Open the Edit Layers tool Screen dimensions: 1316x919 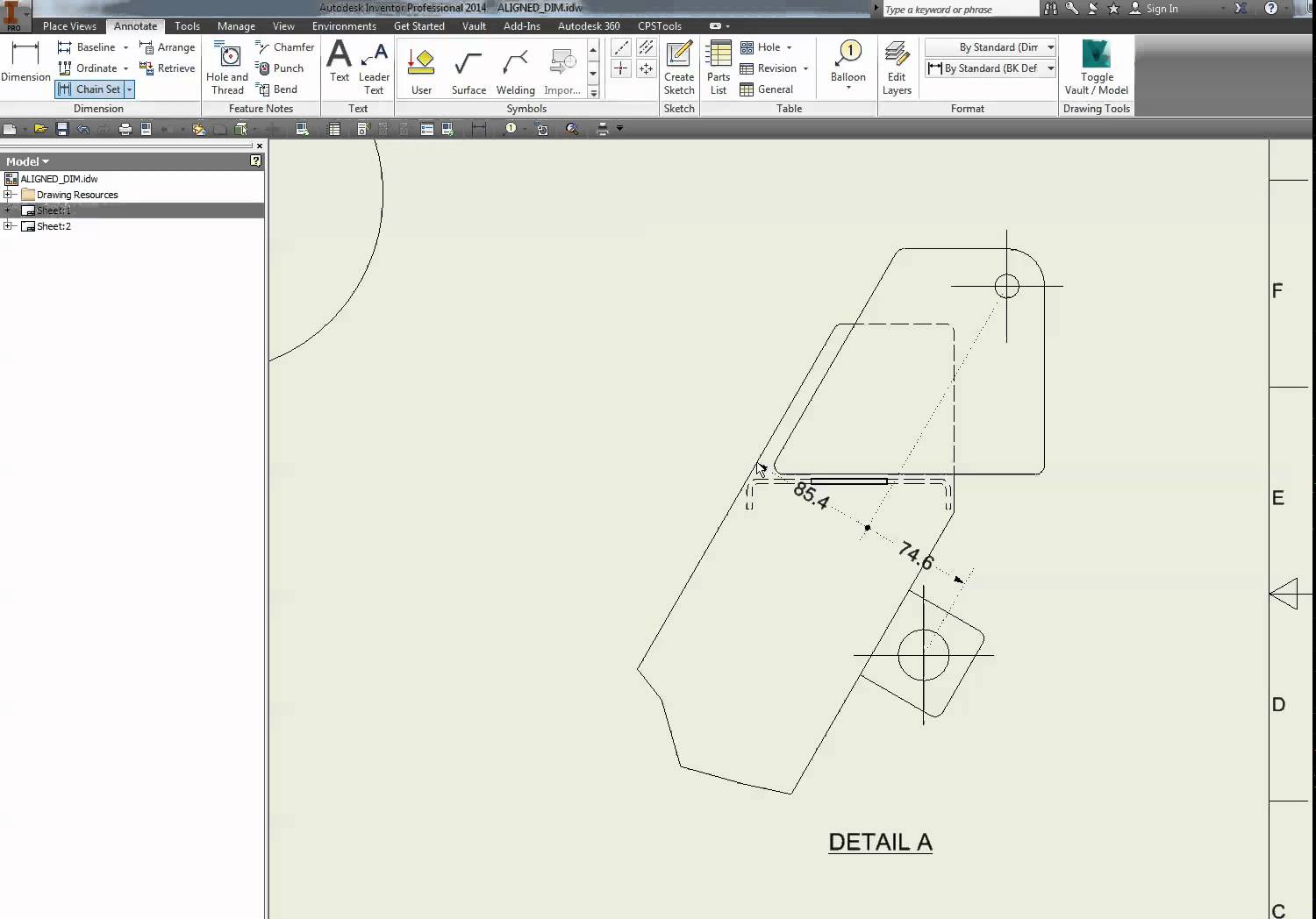tap(897, 67)
